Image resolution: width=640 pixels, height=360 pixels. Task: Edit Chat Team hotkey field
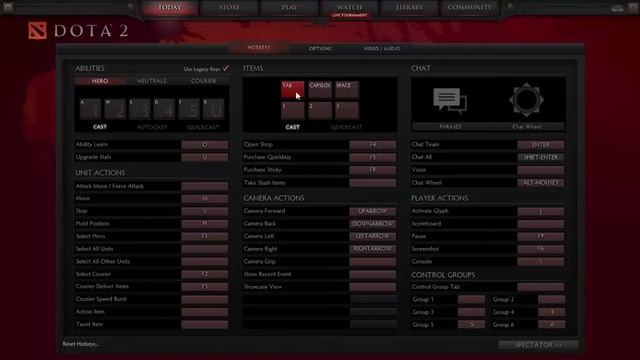point(541,144)
